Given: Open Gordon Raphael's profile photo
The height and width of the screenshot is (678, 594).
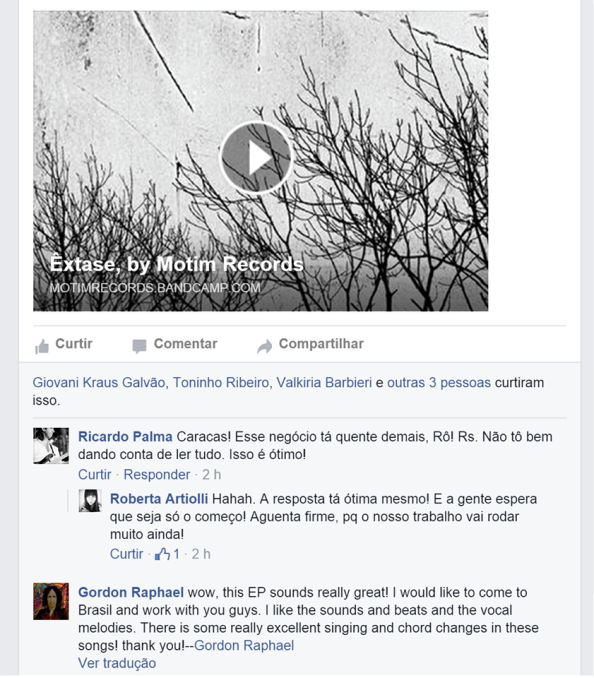Looking at the screenshot, I should 51,601.
